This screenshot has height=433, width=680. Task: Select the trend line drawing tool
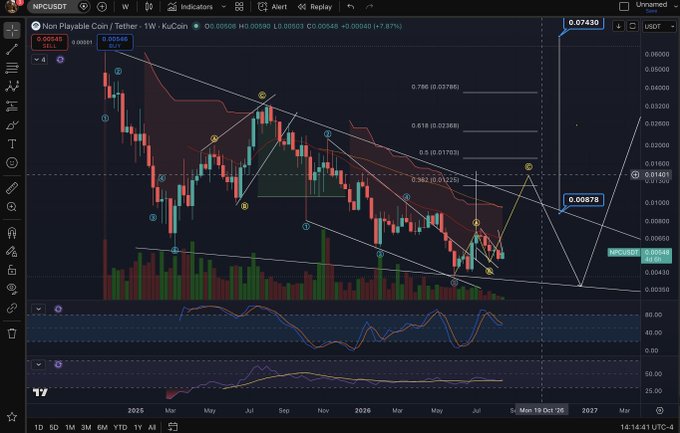click(x=12, y=49)
